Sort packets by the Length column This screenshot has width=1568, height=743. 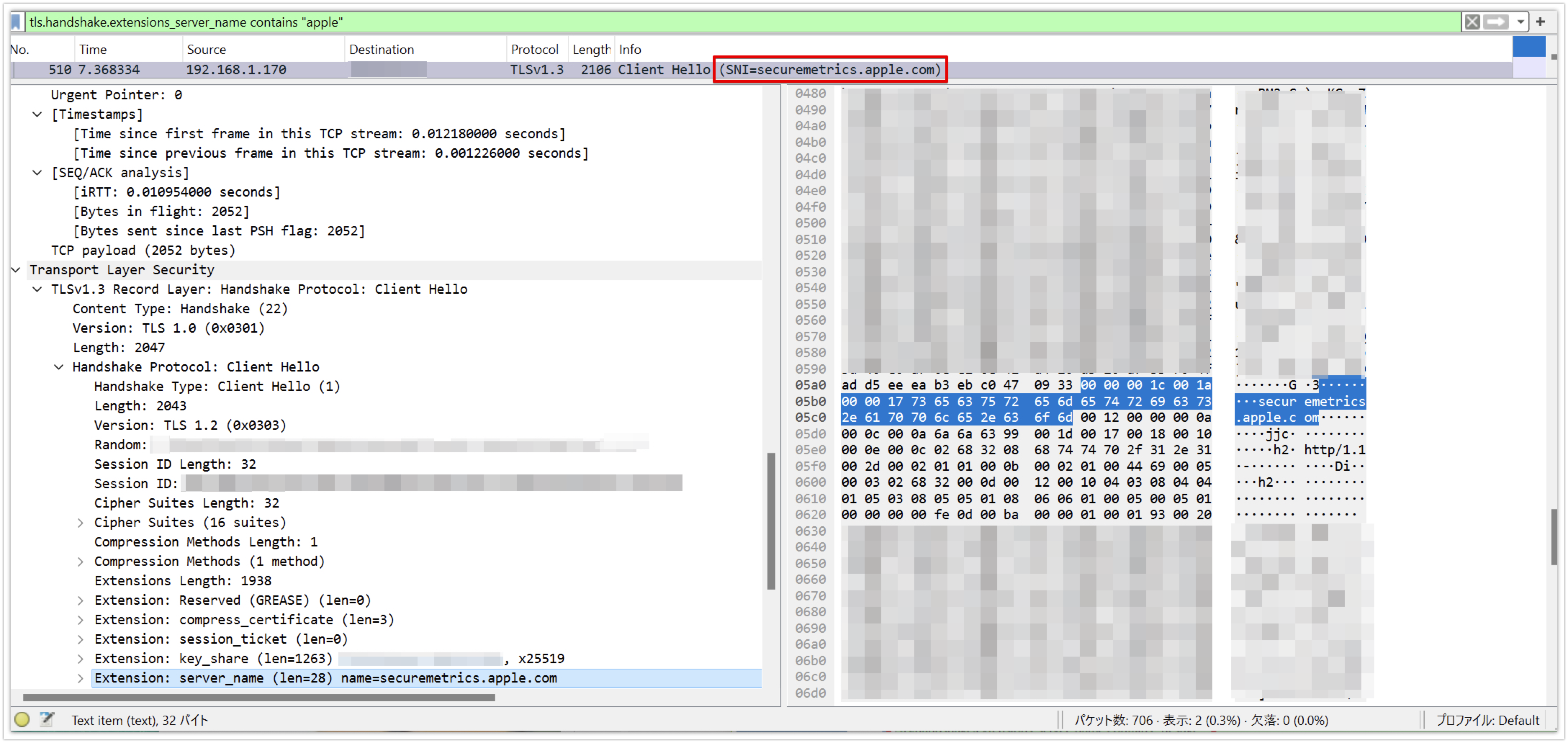[590, 49]
